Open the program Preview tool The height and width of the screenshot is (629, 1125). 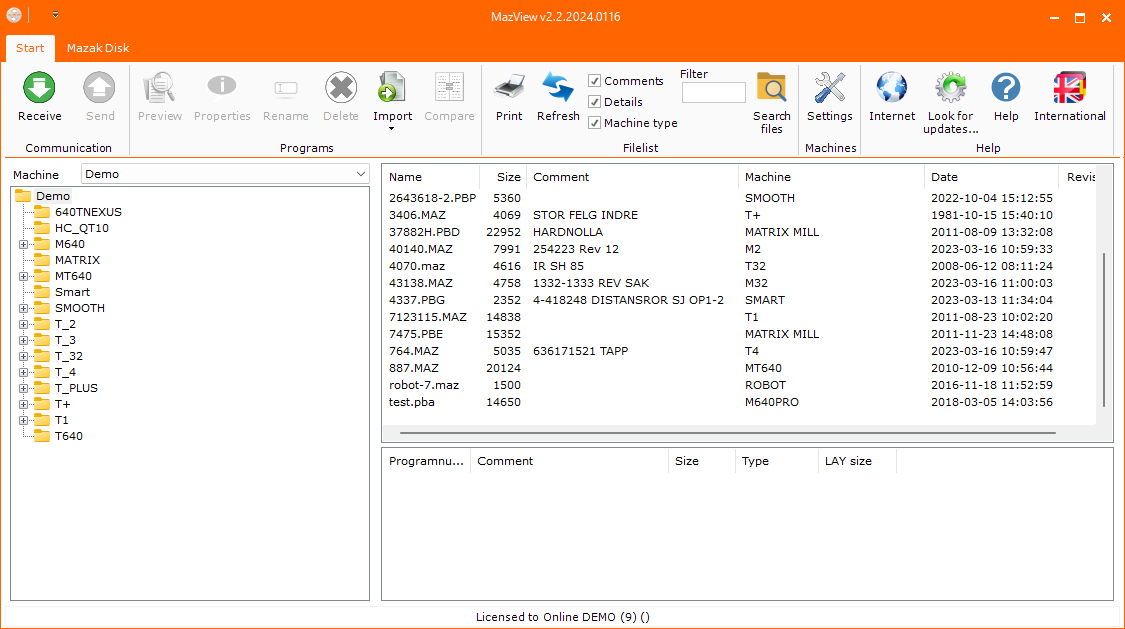(159, 88)
